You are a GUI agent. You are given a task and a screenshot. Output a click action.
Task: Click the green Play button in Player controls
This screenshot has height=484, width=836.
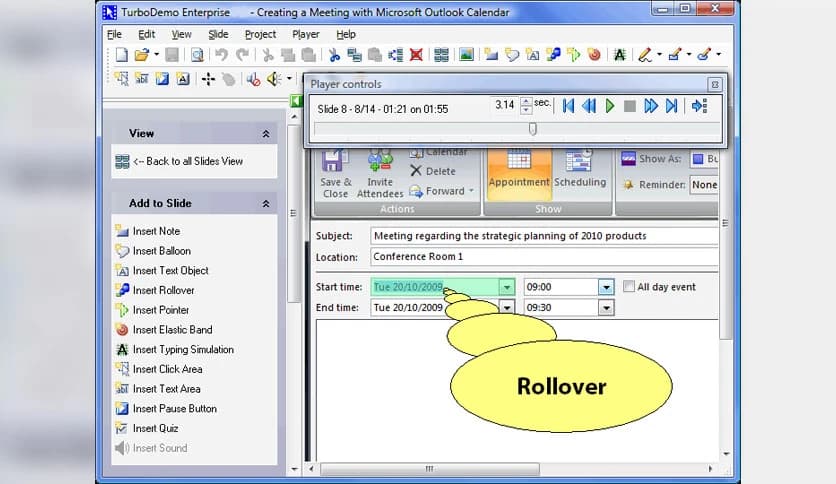(610, 106)
